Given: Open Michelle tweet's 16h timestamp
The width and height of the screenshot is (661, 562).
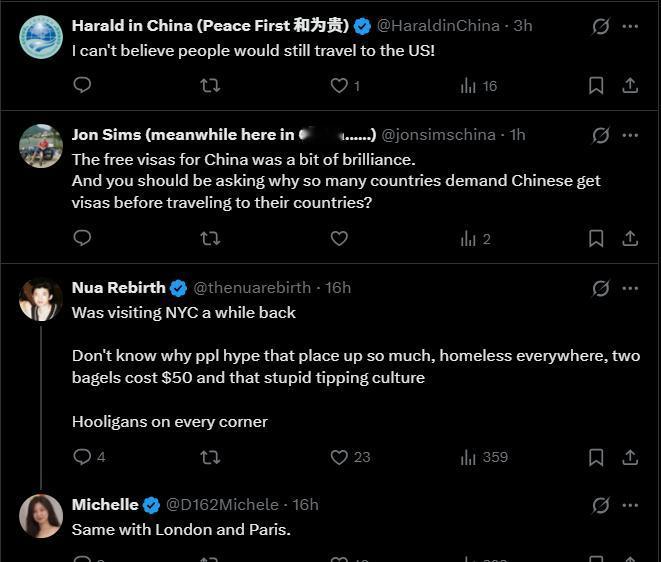Looking at the screenshot, I should [x=305, y=505].
